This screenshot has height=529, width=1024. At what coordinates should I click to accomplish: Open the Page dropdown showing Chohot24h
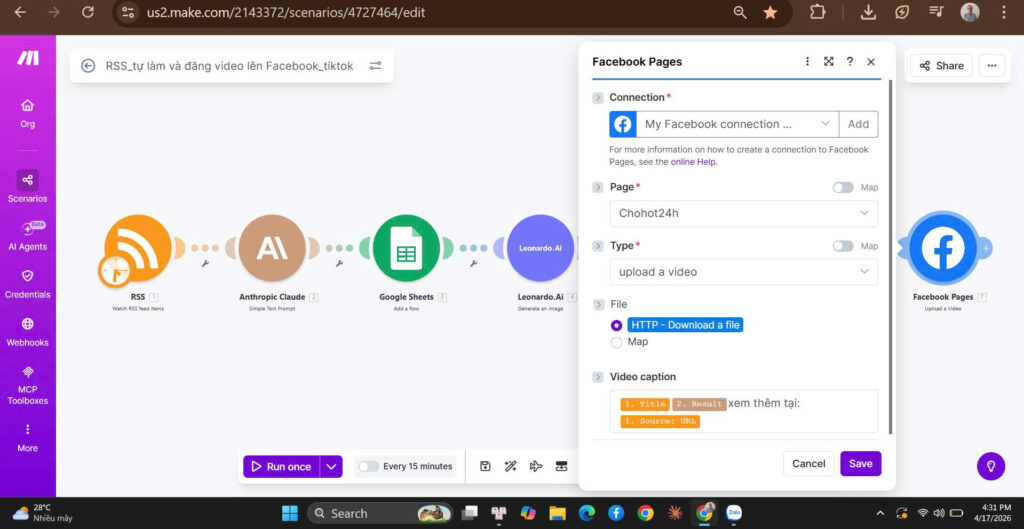pos(743,213)
